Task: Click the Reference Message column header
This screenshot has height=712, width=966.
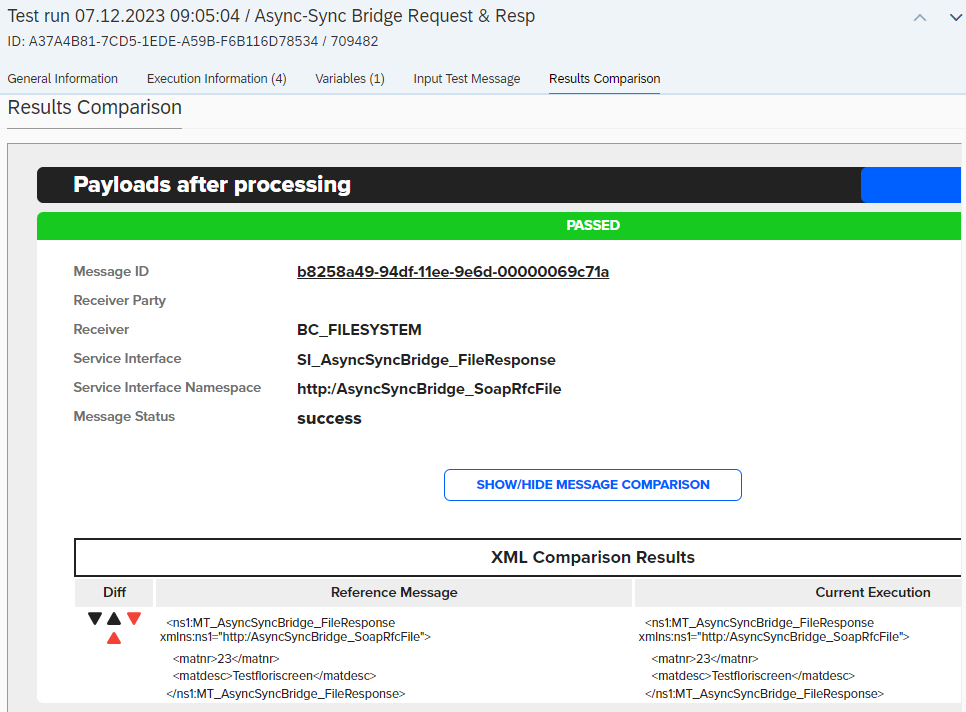Action: [394, 593]
